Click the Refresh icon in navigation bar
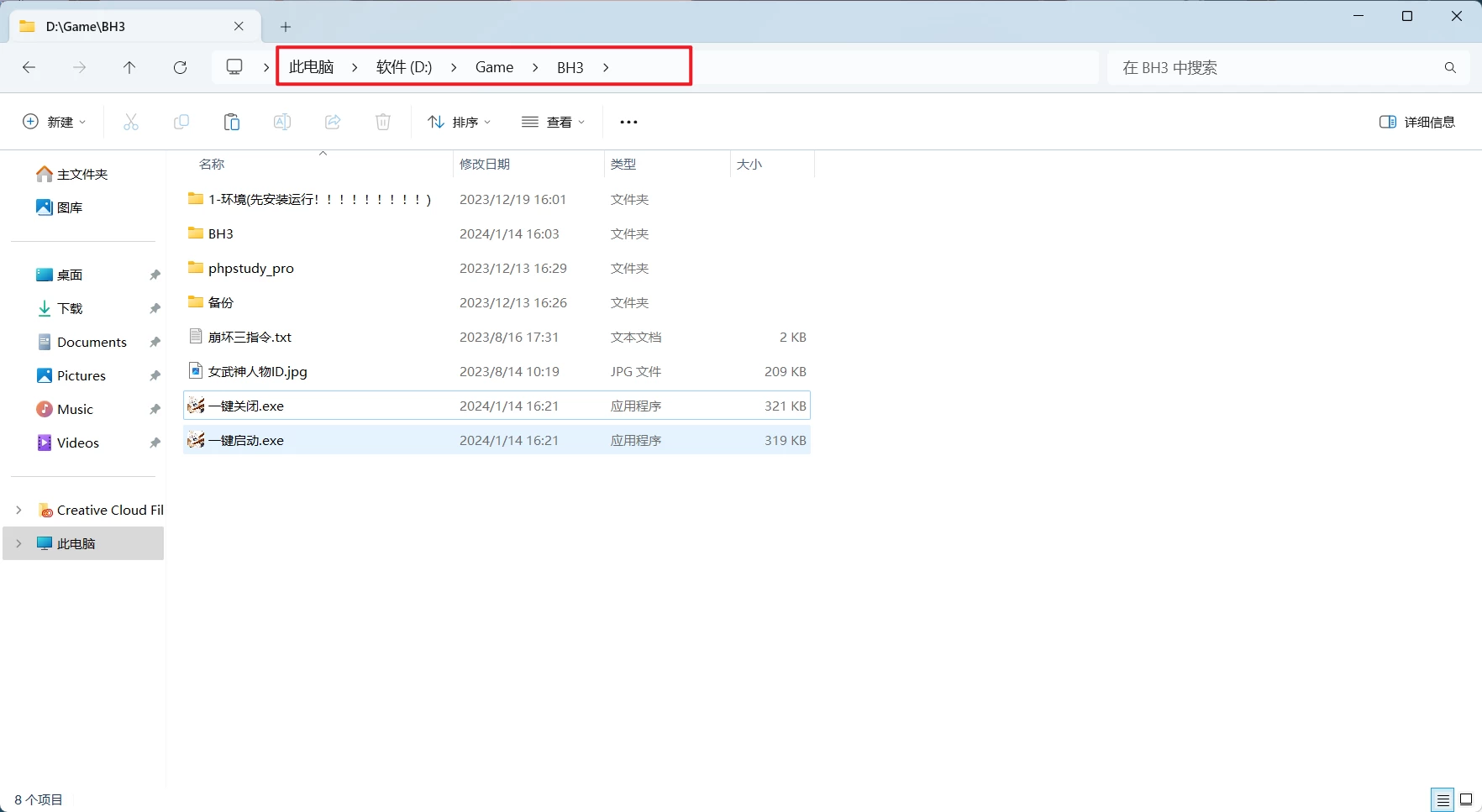 click(x=180, y=67)
